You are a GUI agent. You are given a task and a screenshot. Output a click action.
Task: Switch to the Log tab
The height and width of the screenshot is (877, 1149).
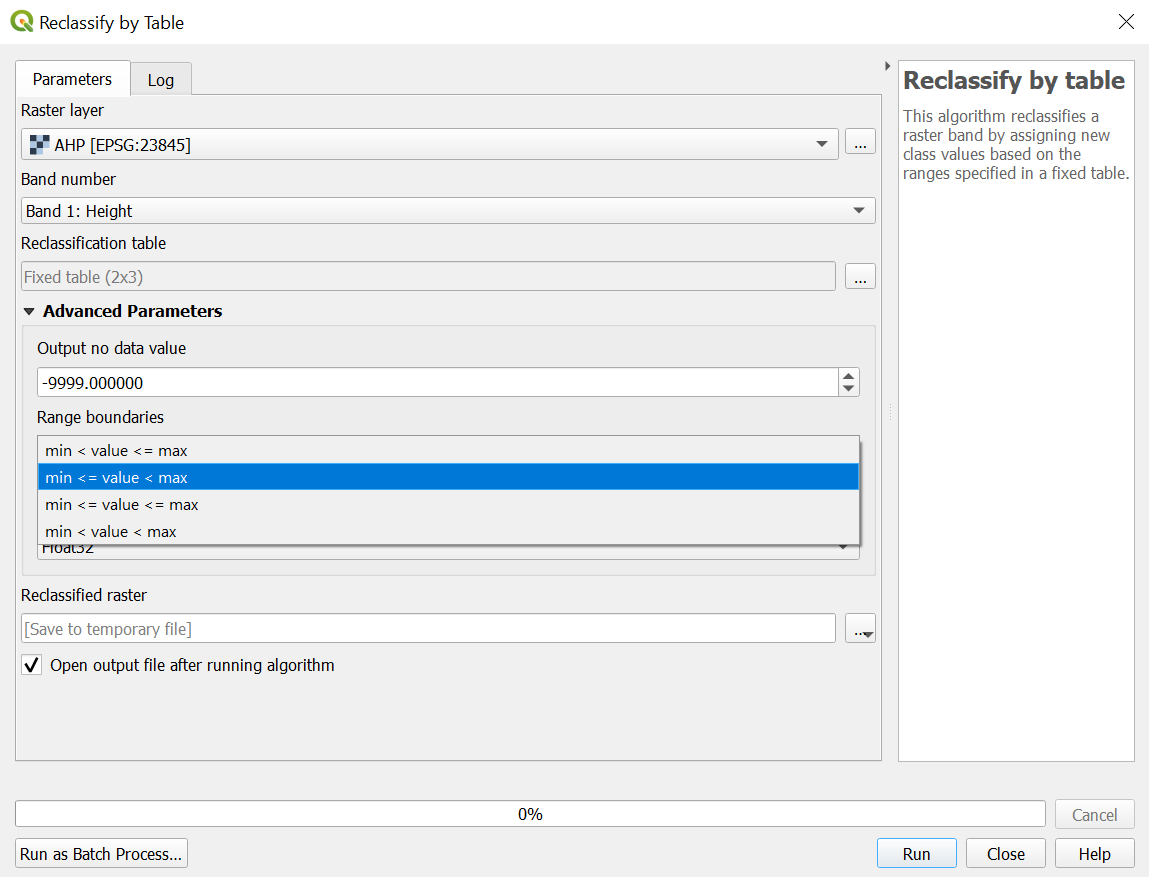tap(160, 80)
